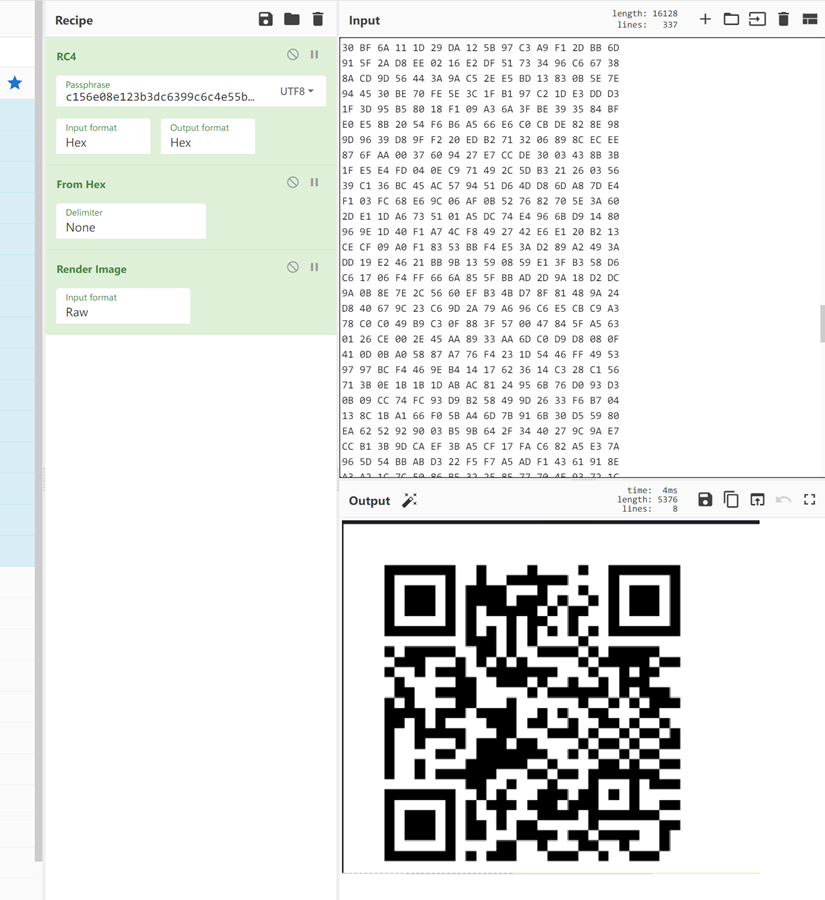Save the recipe using the floppy icon

(x=265, y=19)
